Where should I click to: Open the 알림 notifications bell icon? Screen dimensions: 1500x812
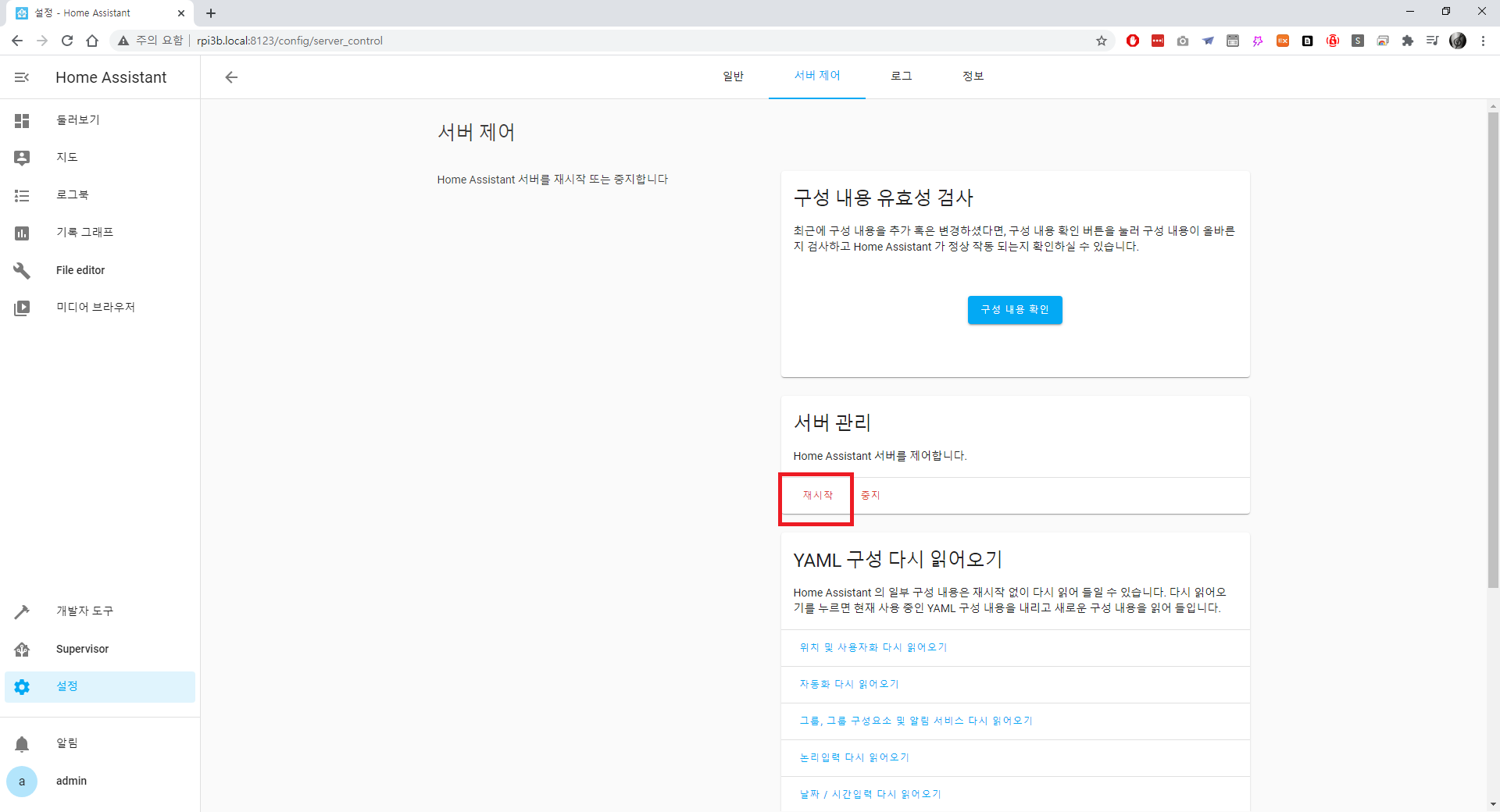tap(22, 743)
